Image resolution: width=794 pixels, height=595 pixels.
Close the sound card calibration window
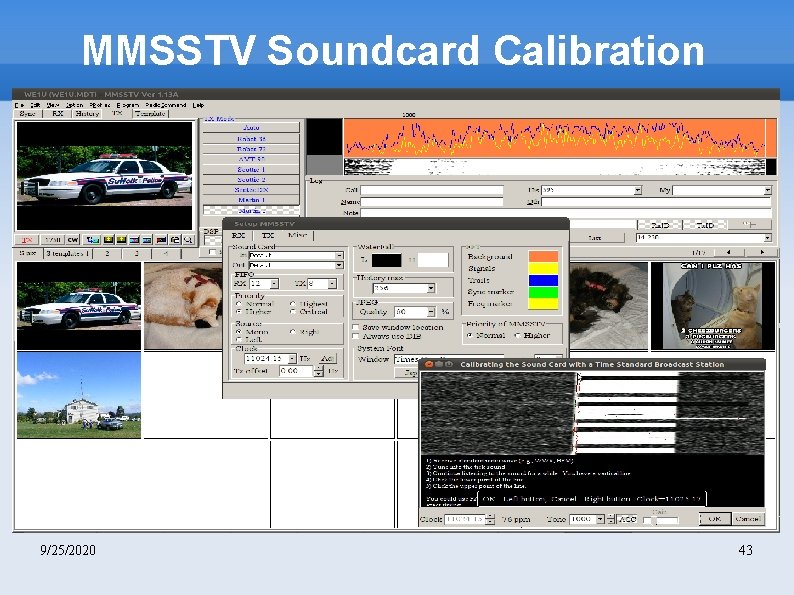(x=428, y=364)
